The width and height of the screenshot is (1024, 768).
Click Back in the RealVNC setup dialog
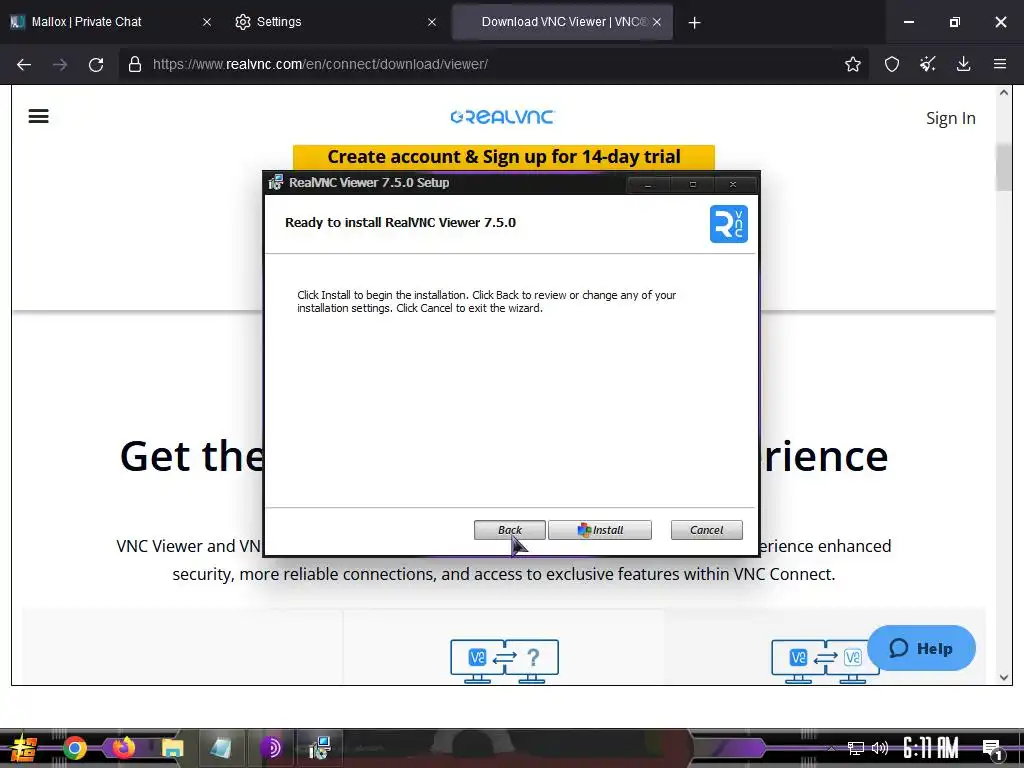coord(509,530)
